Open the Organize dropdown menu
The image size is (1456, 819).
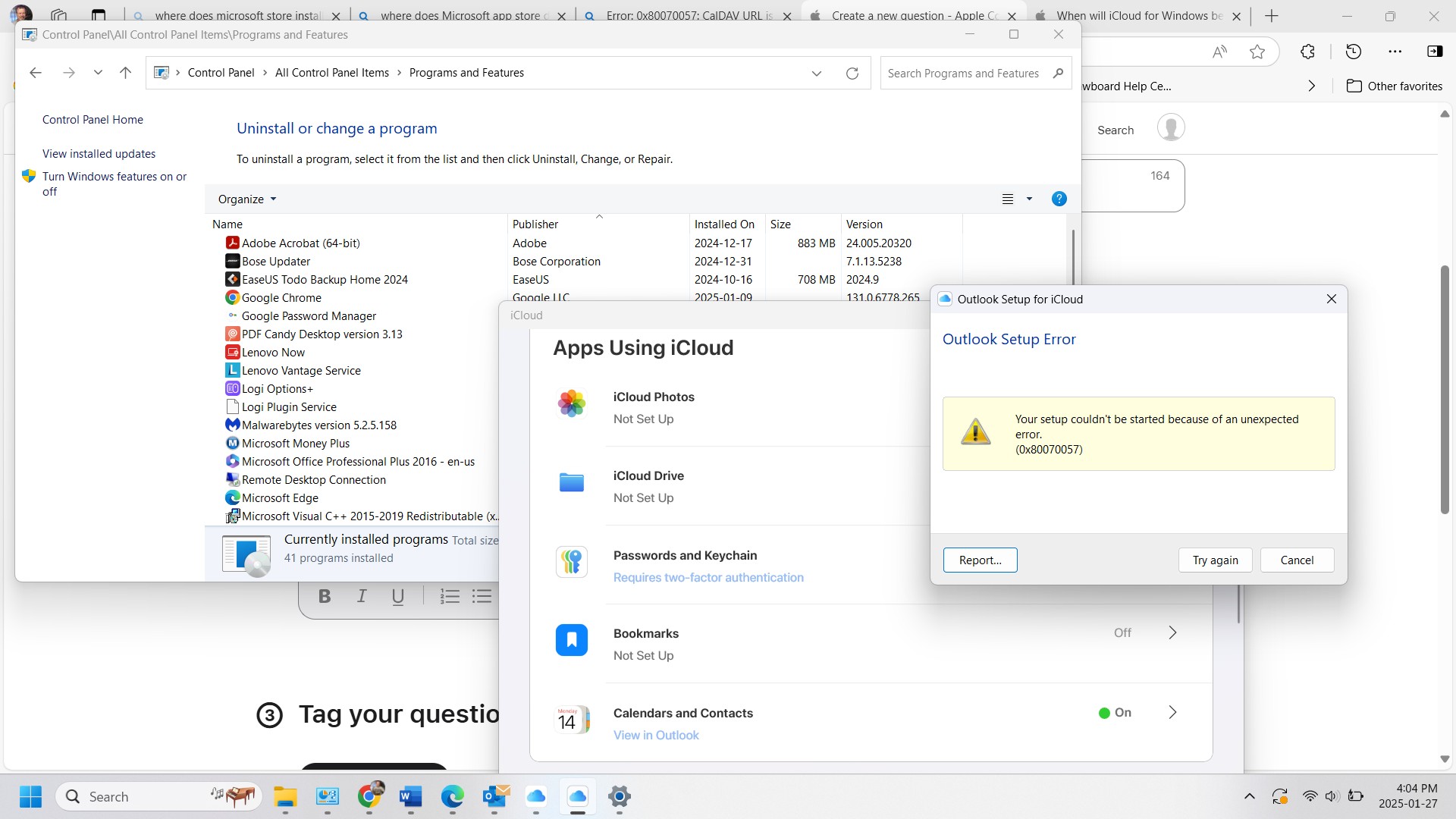(x=247, y=199)
